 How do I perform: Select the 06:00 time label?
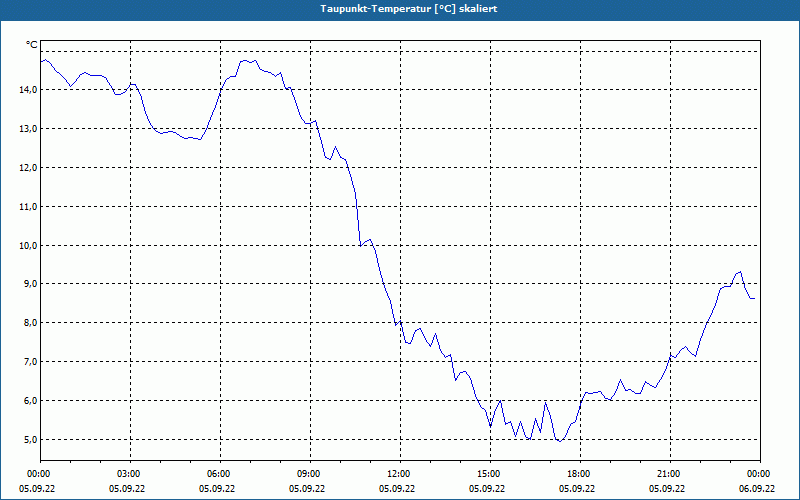pos(220,474)
